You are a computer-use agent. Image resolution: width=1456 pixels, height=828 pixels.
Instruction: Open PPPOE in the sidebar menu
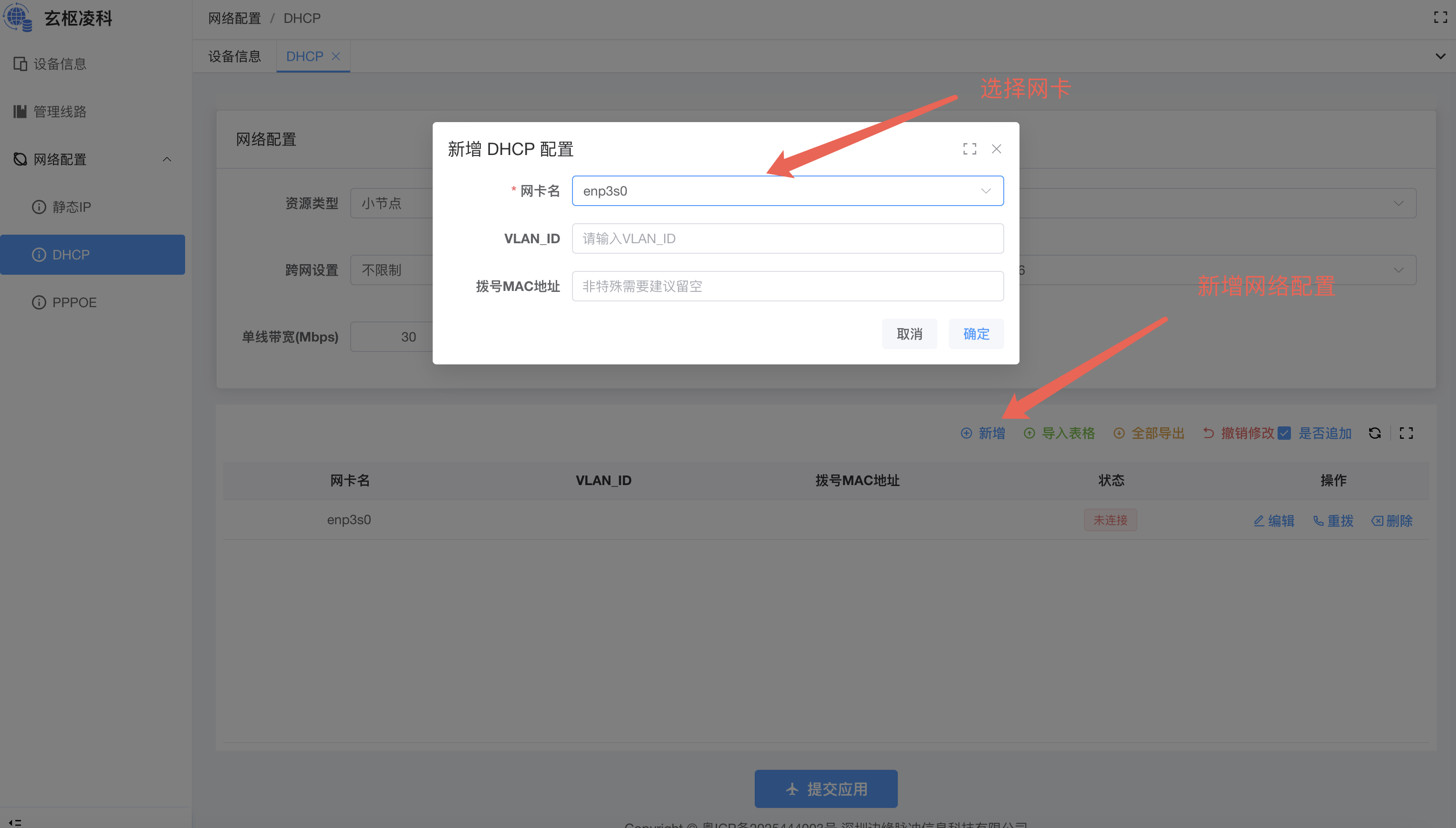tap(74, 302)
